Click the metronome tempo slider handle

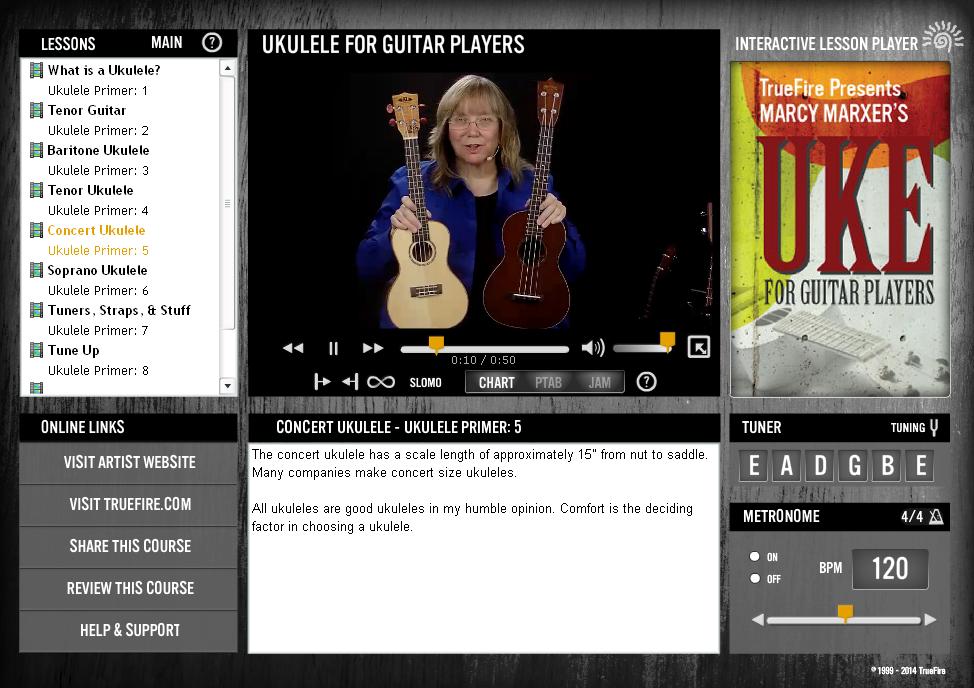(845, 613)
